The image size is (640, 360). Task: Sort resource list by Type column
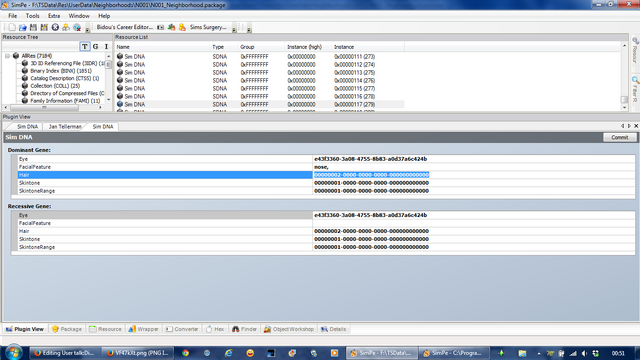click(x=224, y=47)
